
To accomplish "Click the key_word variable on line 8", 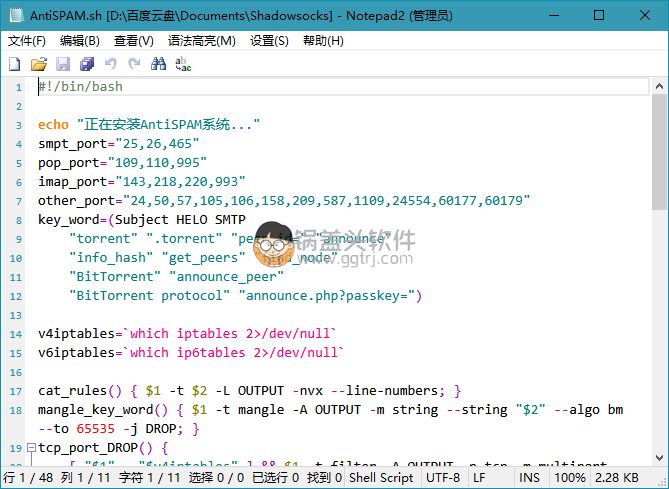I will [69, 220].
